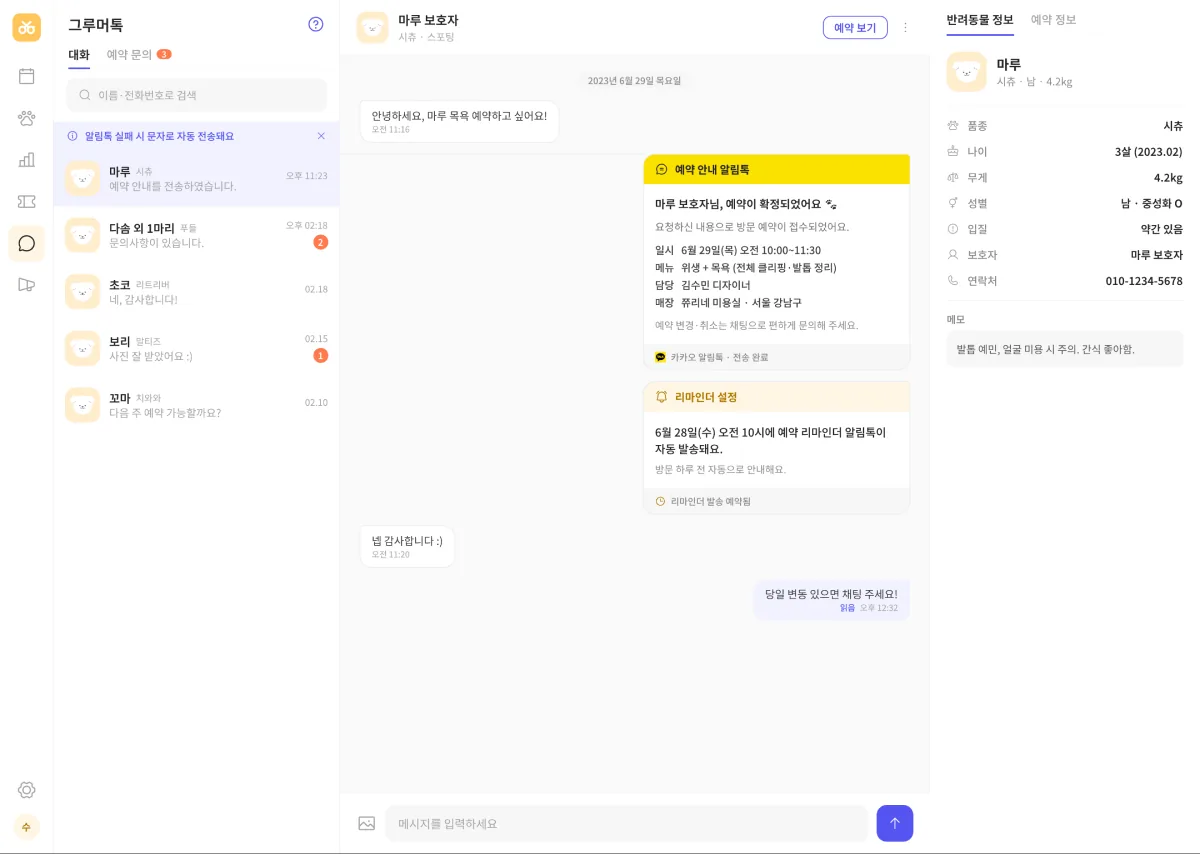This screenshot has height=854, width=1200.
Task: Open the paw pets icon in sidebar
Action: 27,118
